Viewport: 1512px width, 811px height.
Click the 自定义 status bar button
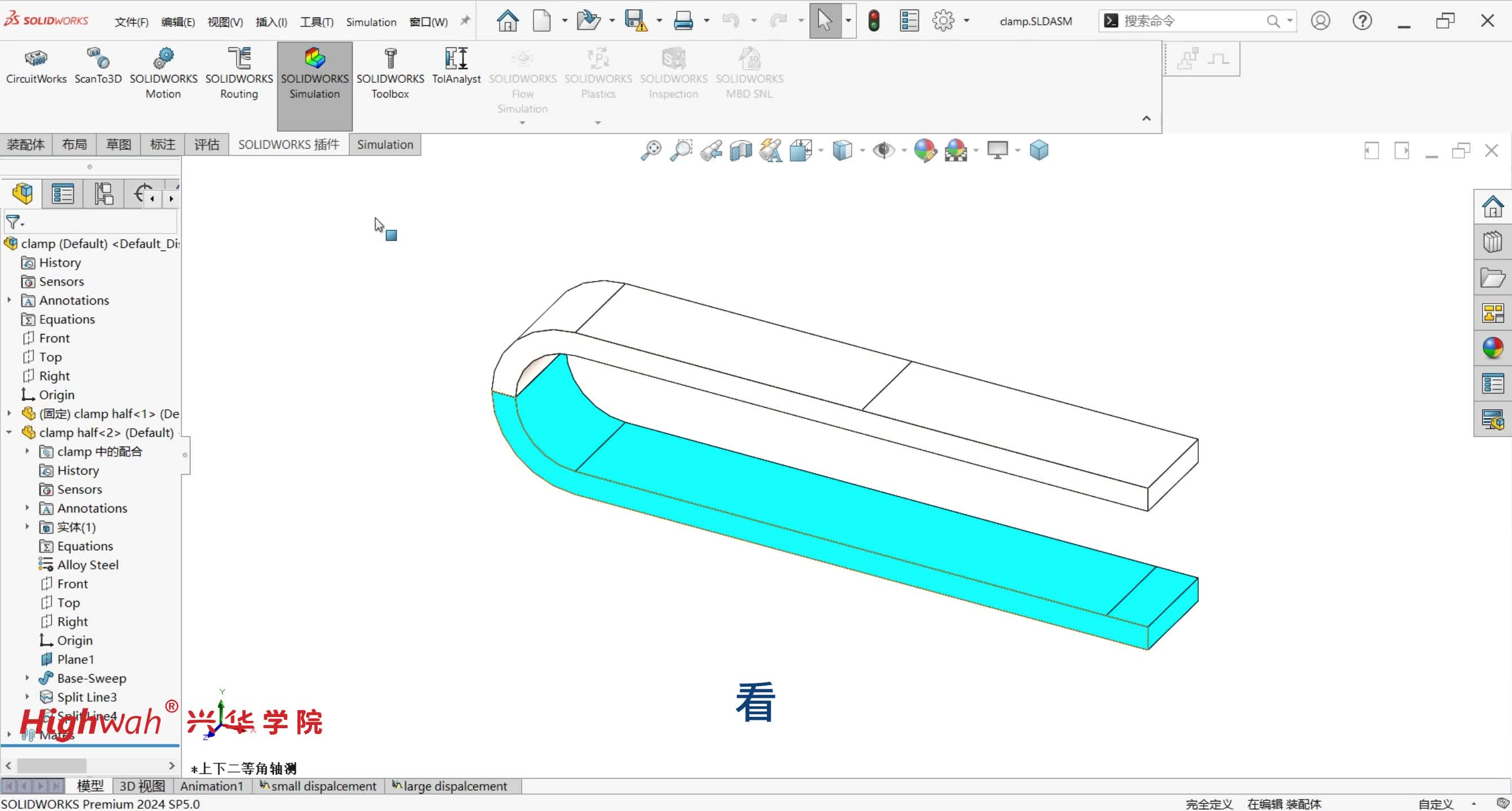pos(1435,804)
